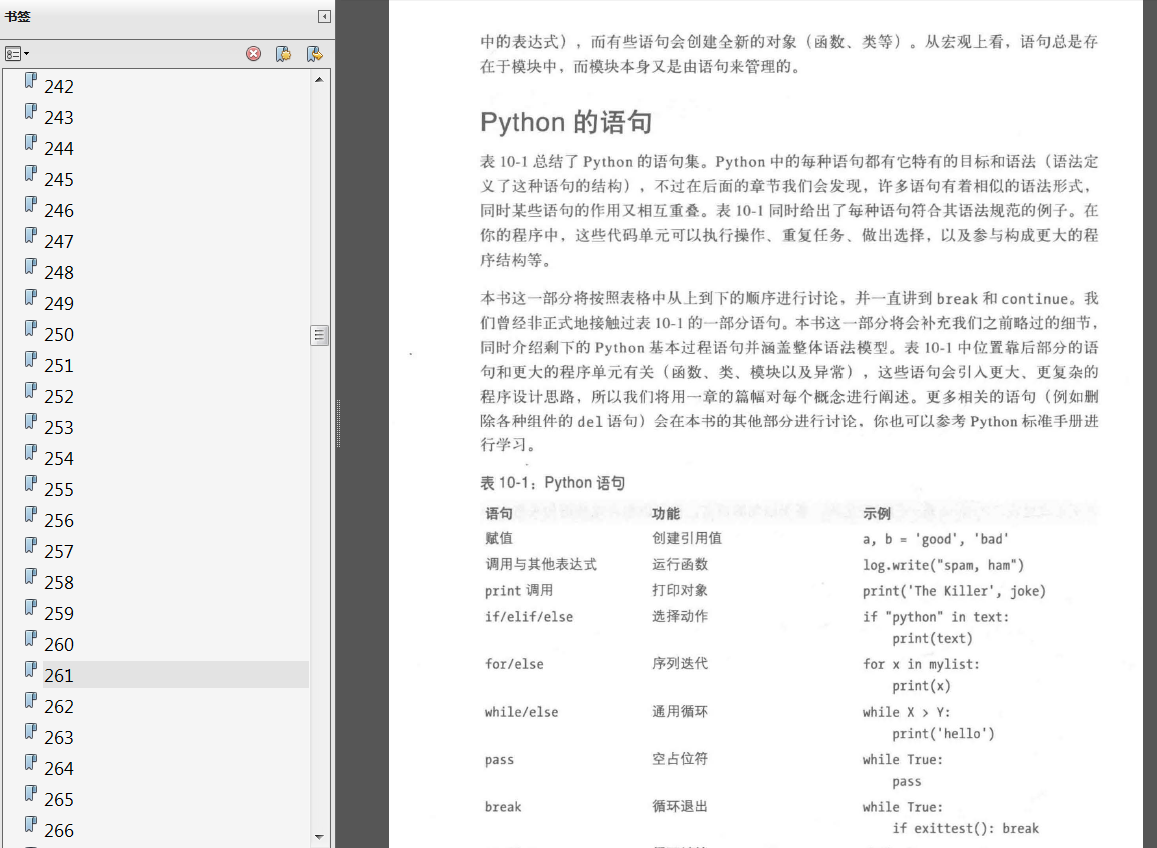Screen dimensions: 1157x848
Task: Open bookmark 265
Action: 58,800
